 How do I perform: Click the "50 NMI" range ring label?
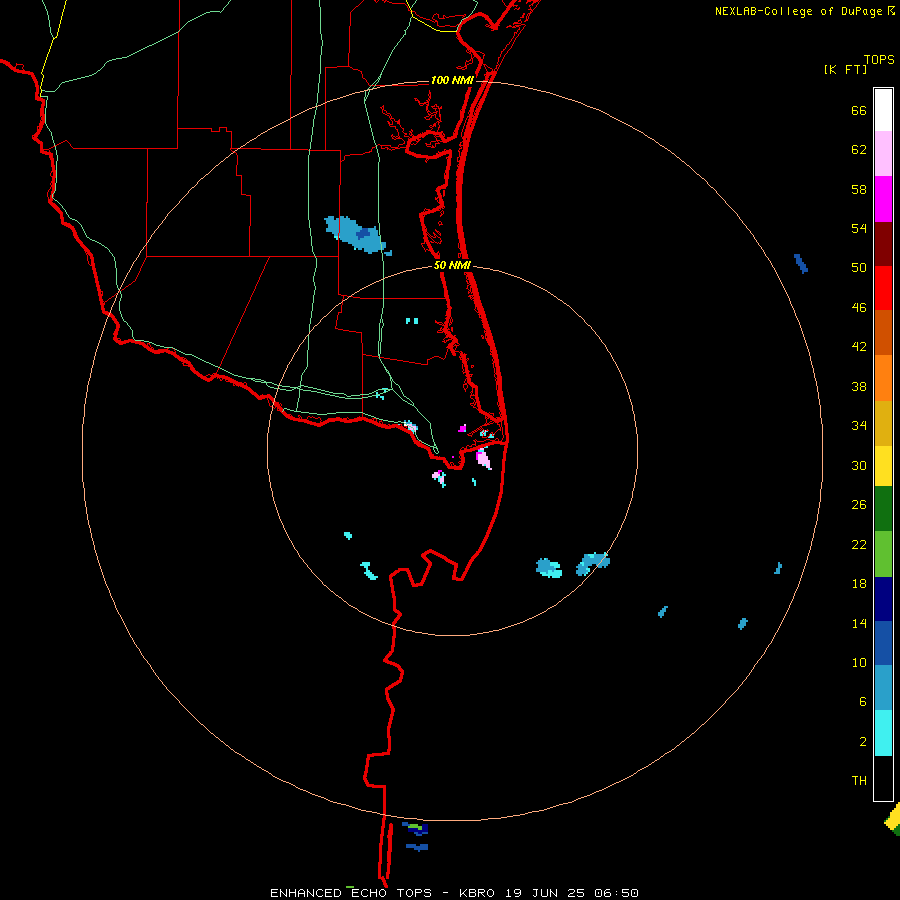(x=452, y=265)
